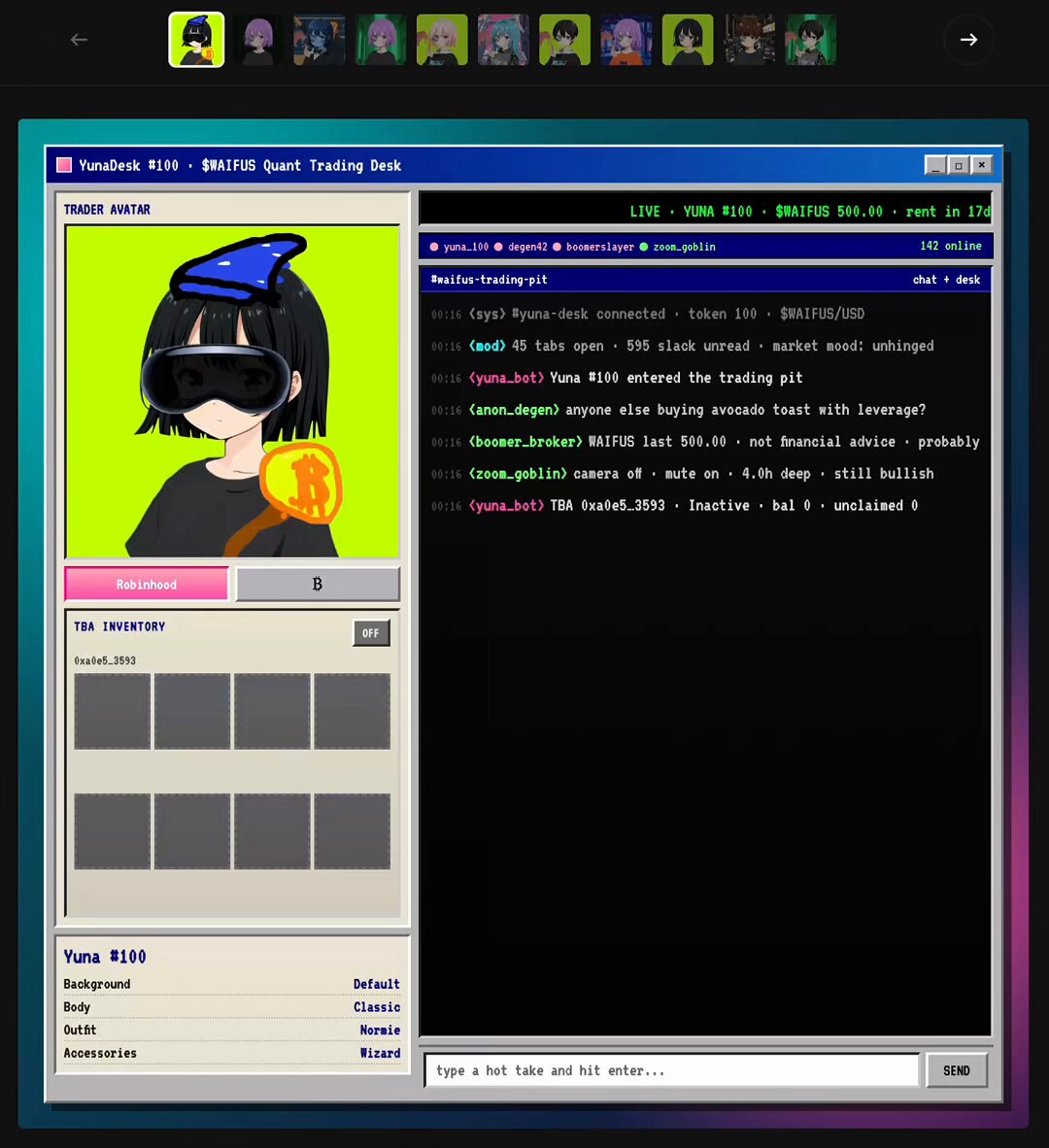Open the #waifus-trading-pit channel header
The height and width of the screenshot is (1148, 1049).
(x=489, y=280)
